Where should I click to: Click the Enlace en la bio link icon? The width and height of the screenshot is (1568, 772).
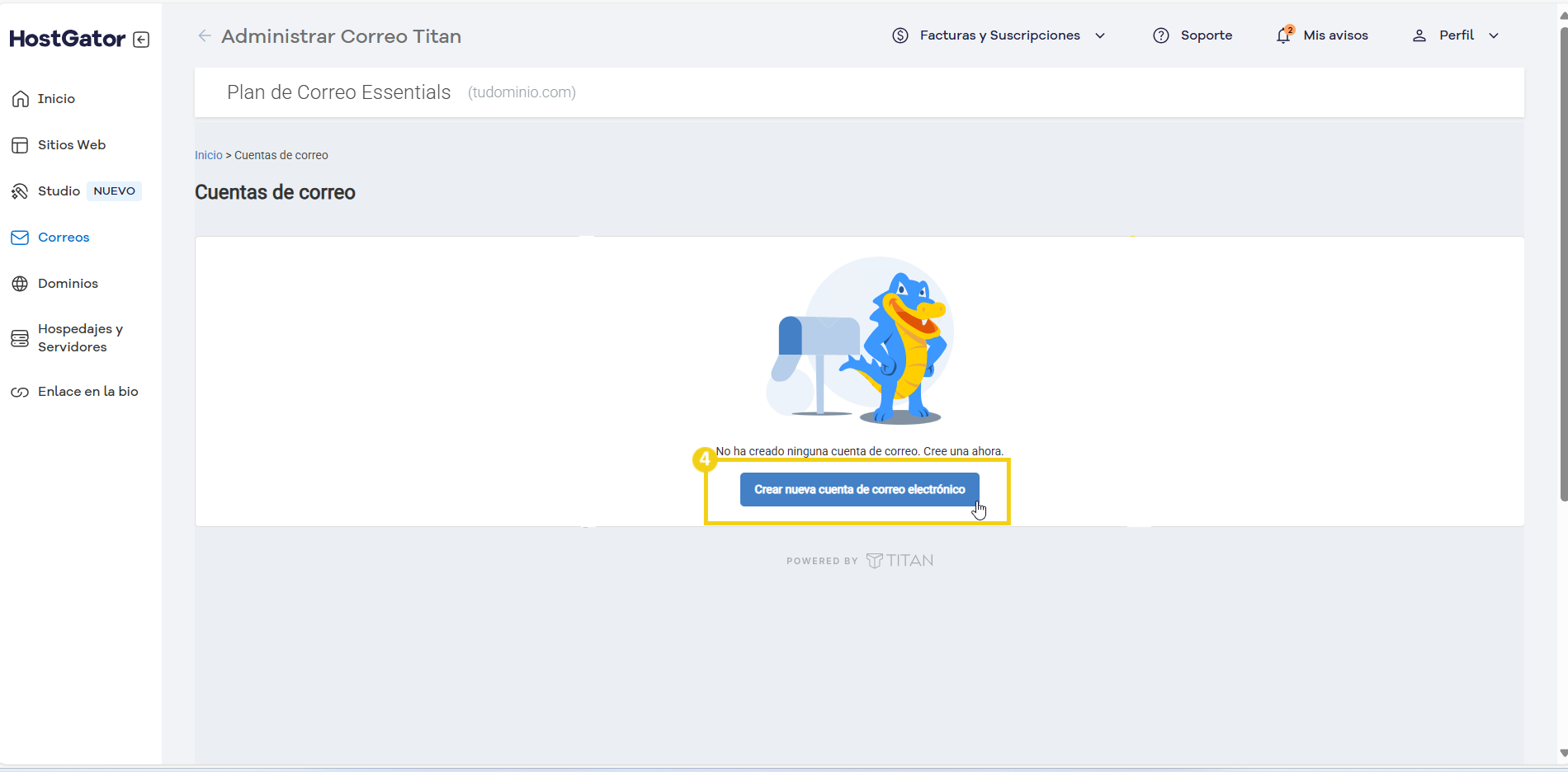coord(21,392)
